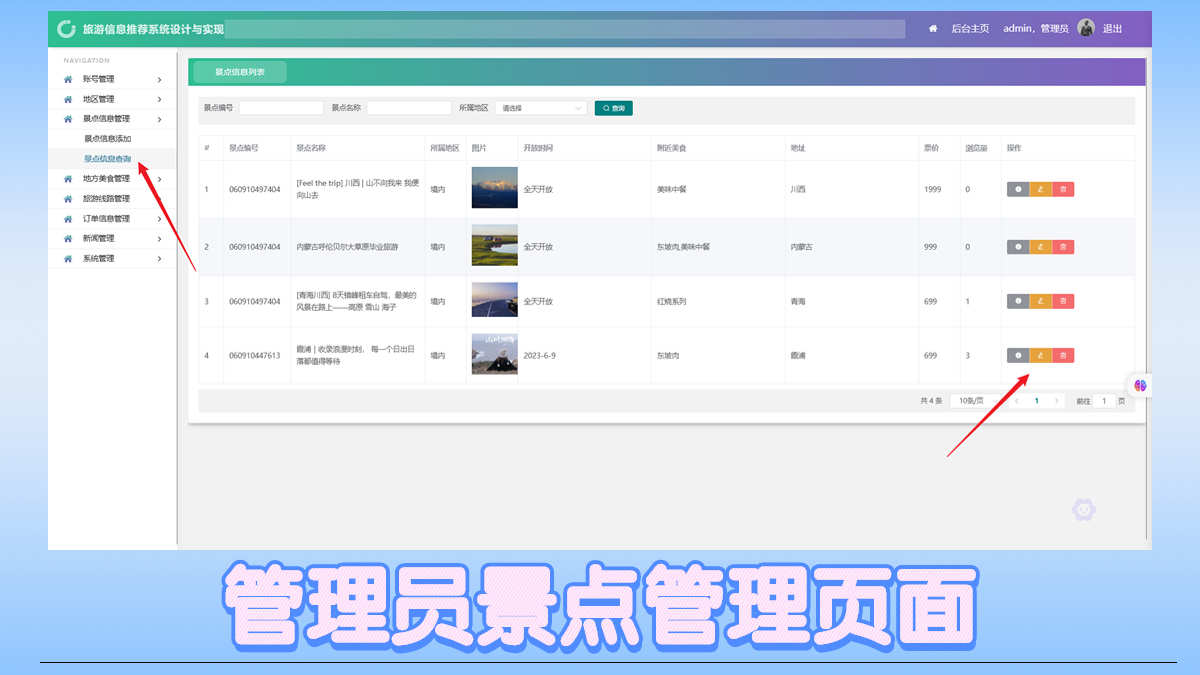Select page number 1 in pagination
Viewport: 1200px width, 675px height.
tap(1037, 401)
